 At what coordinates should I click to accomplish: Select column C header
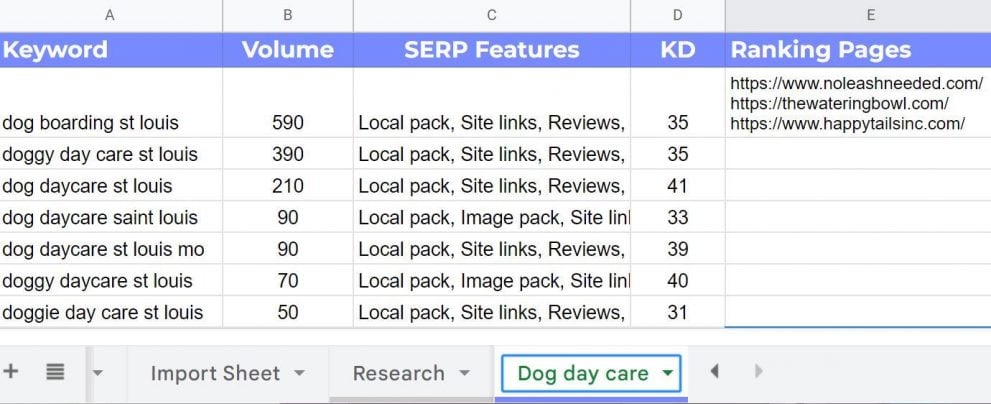pyautogui.click(x=492, y=16)
